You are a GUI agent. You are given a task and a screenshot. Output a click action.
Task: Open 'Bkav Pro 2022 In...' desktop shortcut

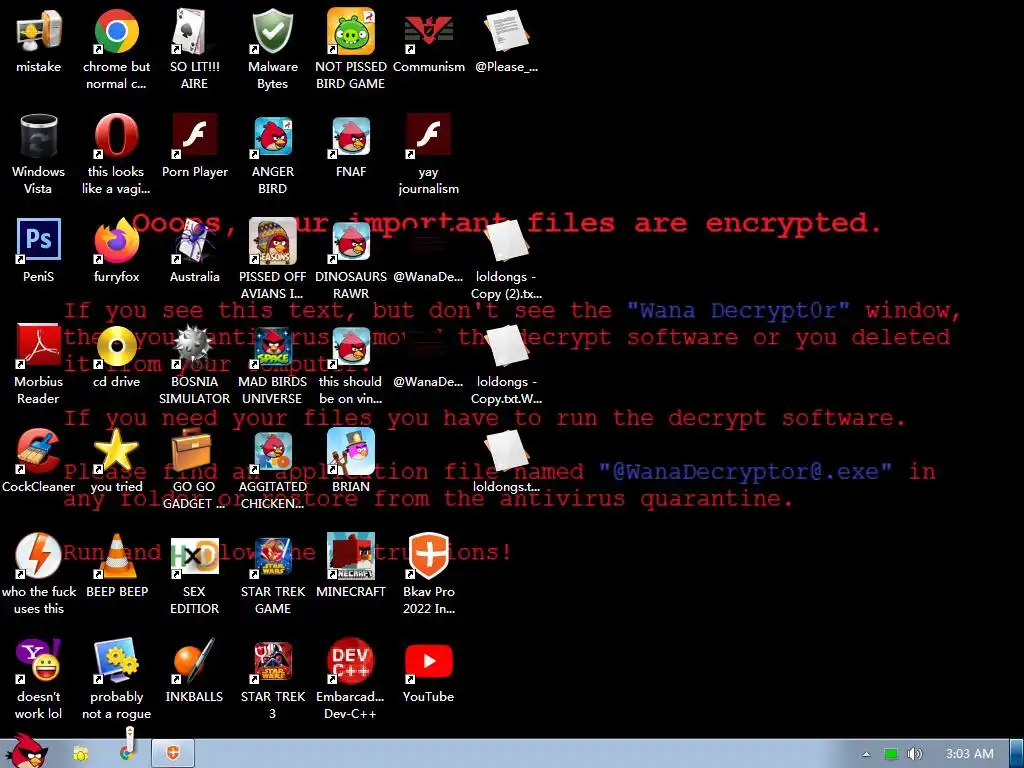pyautogui.click(x=428, y=556)
